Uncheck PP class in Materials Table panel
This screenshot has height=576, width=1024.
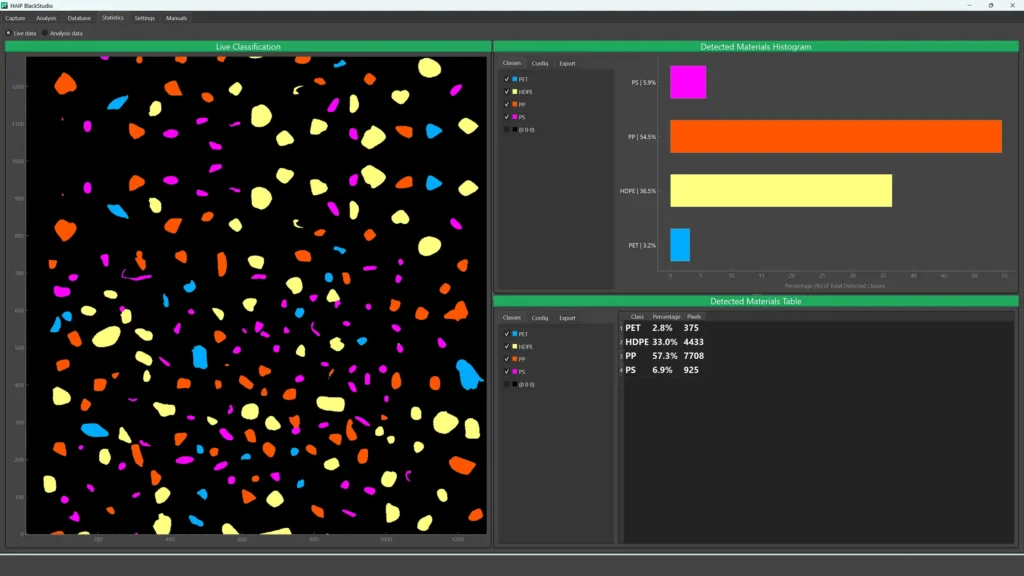507,359
